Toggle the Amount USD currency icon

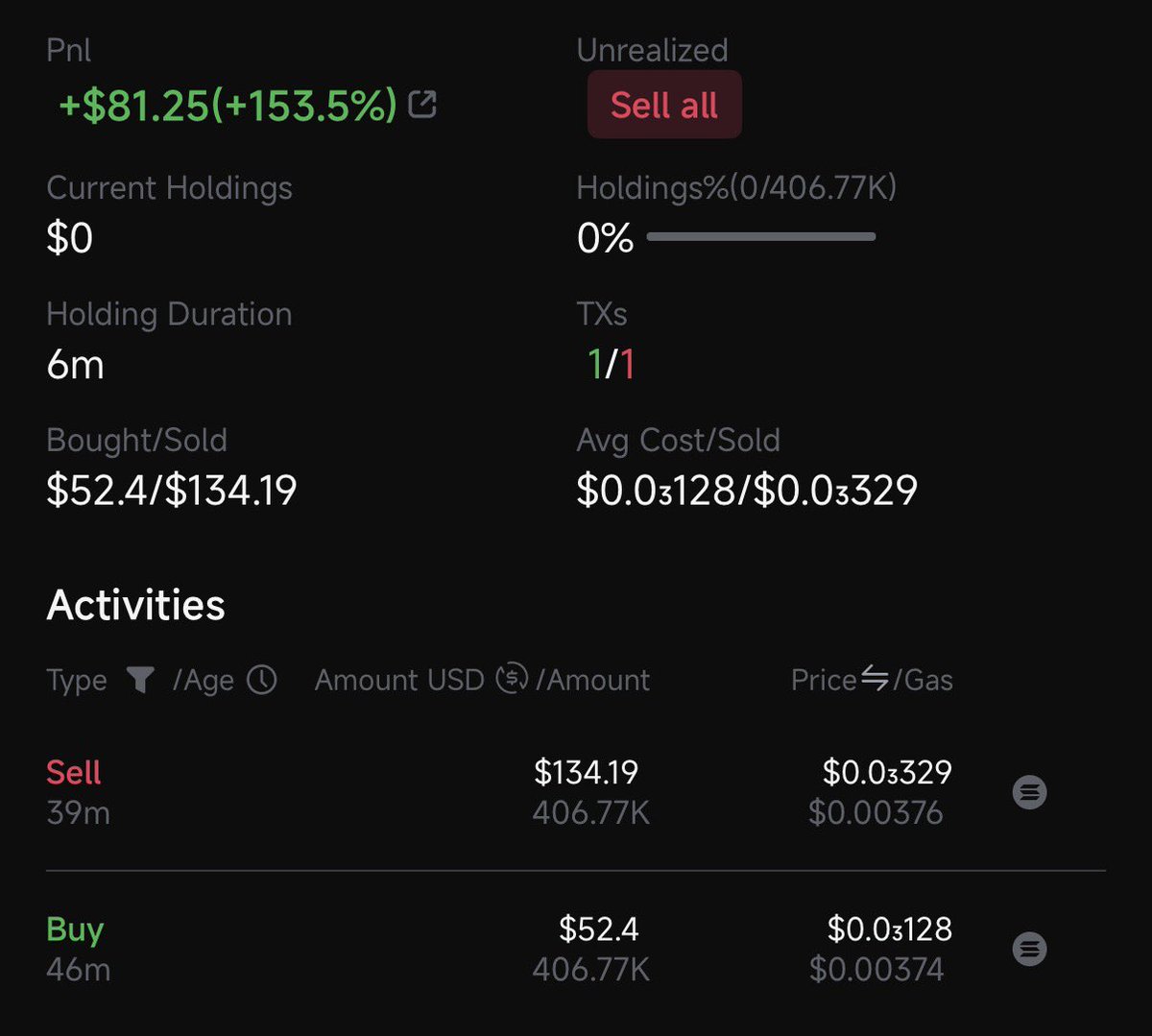pos(513,679)
